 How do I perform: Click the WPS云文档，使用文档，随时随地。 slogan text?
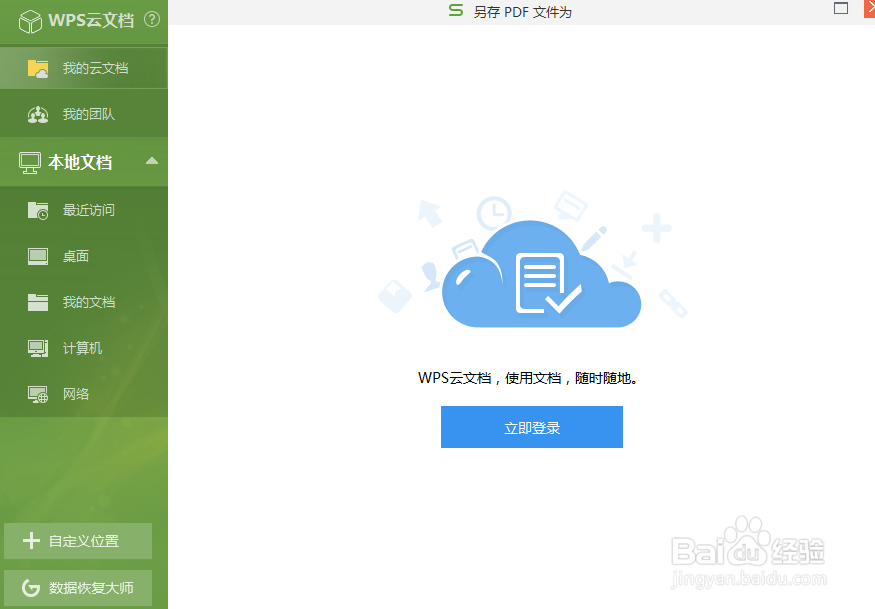coord(528,378)
